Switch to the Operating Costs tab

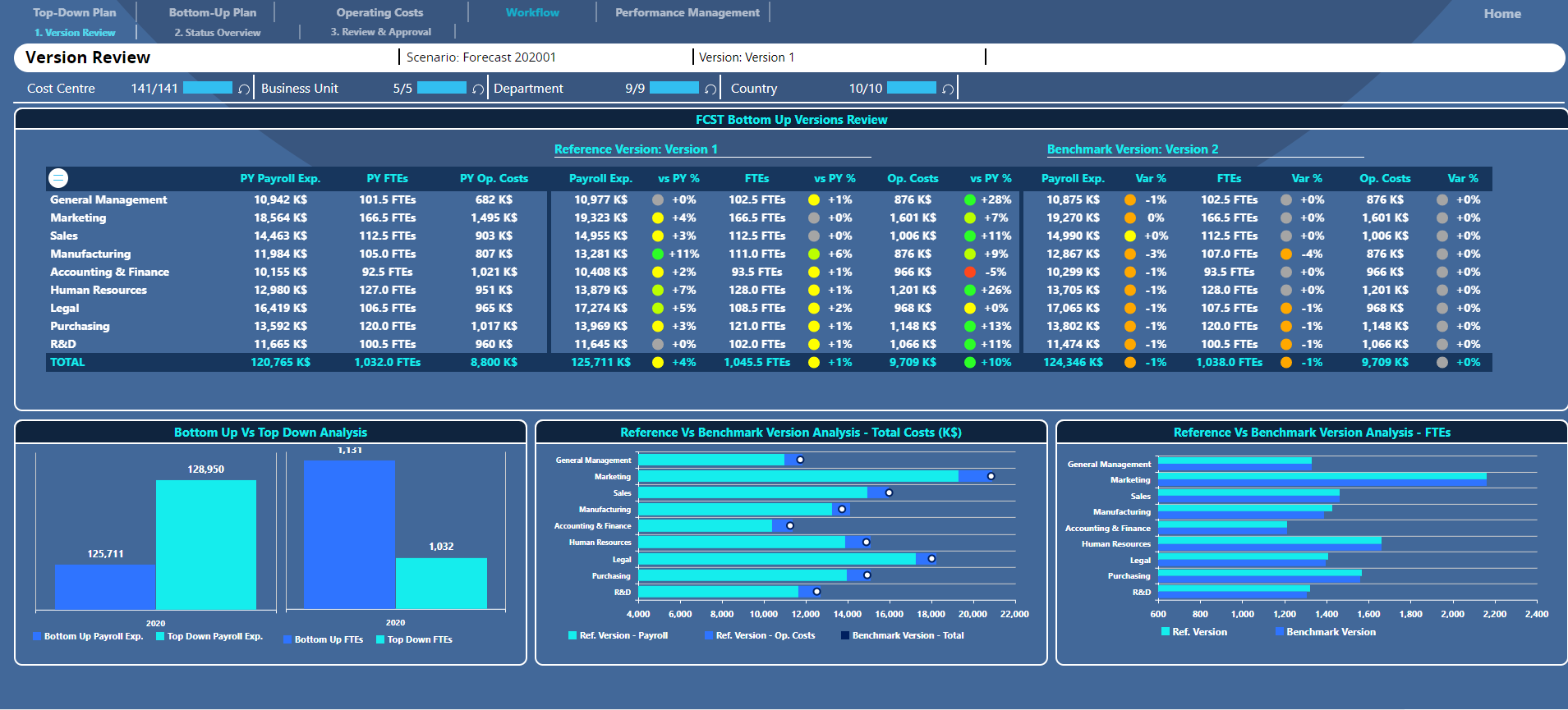point(379,12)
